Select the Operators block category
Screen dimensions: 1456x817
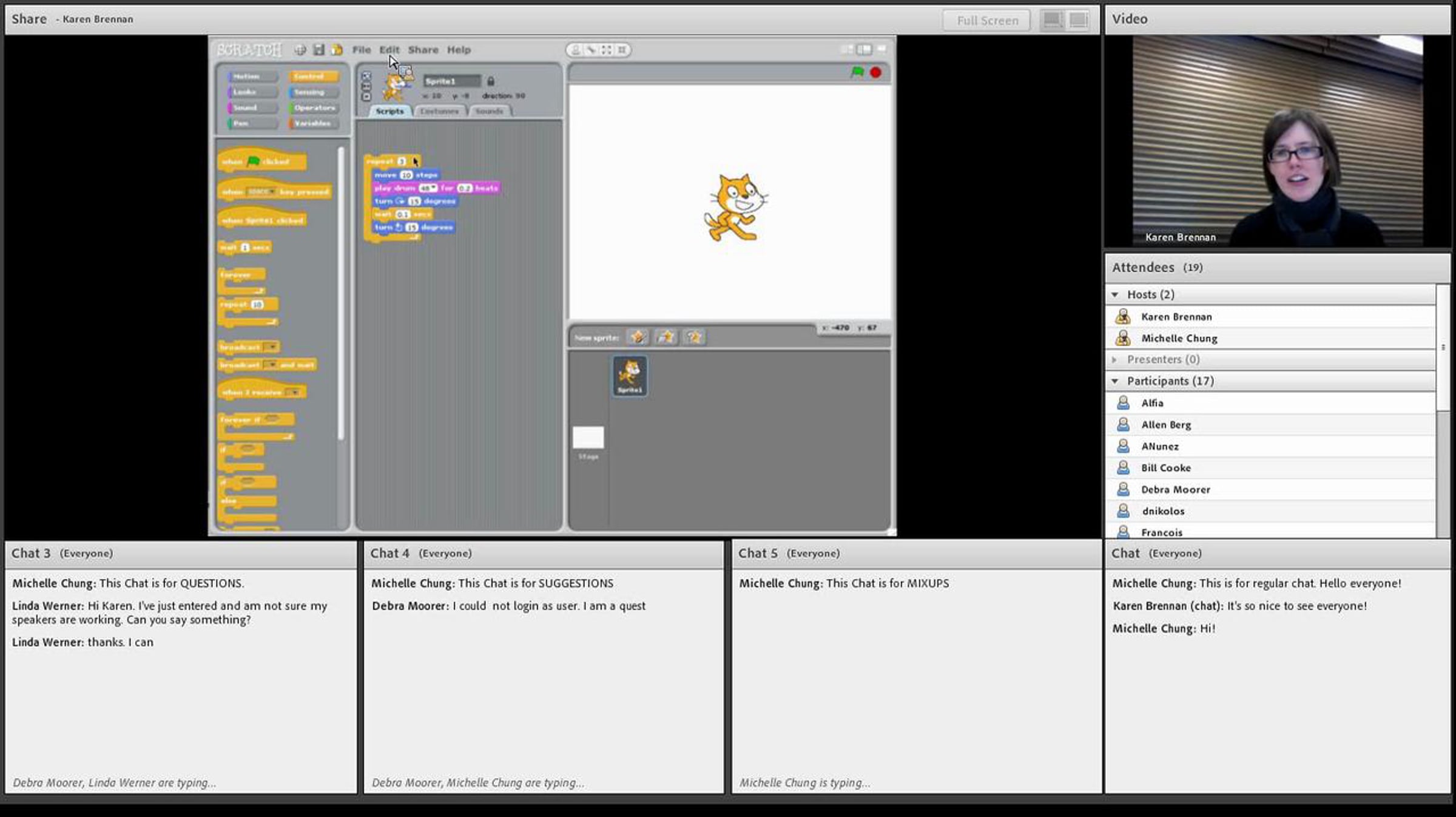click(x=314, y=108)
